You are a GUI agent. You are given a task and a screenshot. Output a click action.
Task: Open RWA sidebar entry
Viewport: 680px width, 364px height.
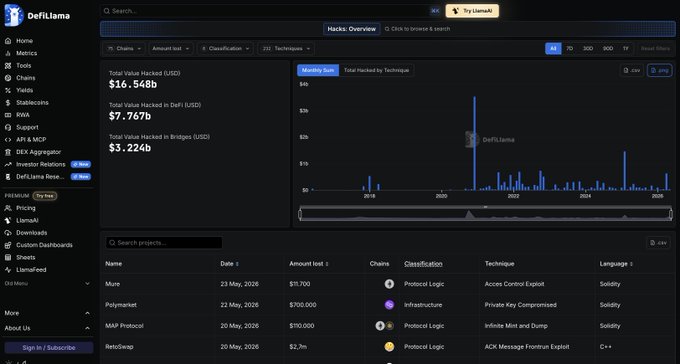click(x=23, y=115)
